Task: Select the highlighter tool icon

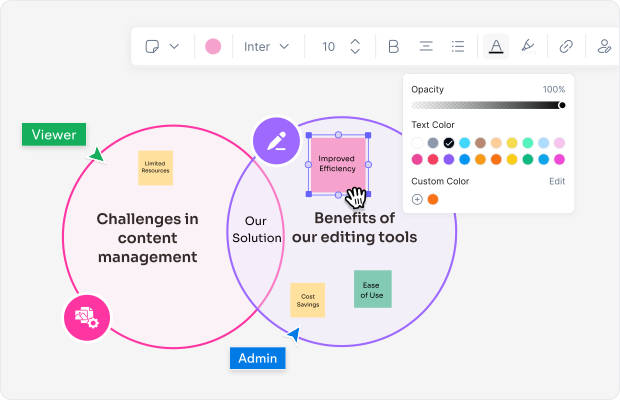Action: pyautogui.click(x=528, y=46)
